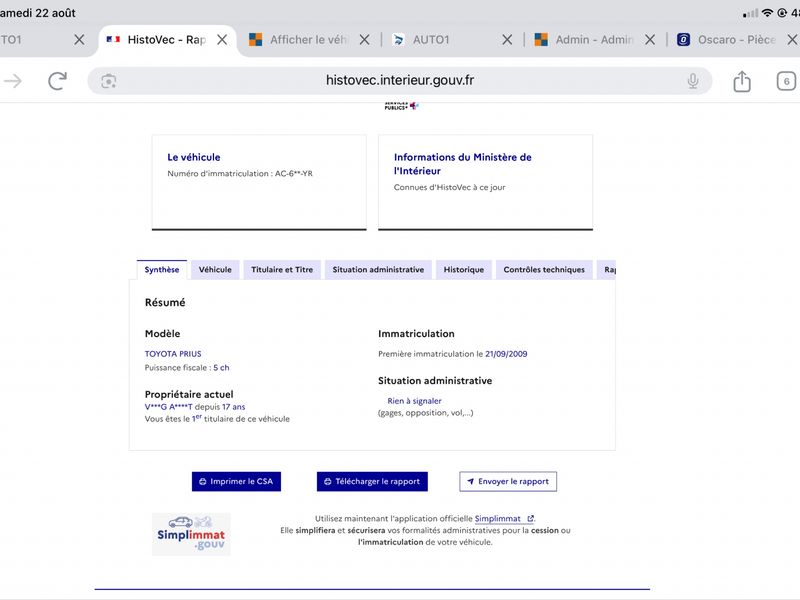
Task: Open the Contrôles techniques tab
Action: pos(544,270)
